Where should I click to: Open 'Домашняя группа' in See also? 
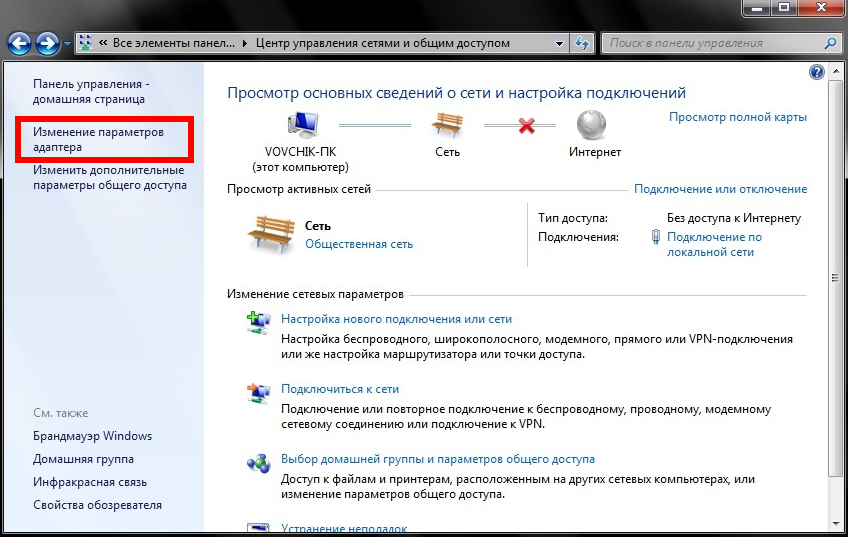tap(83, 459)
